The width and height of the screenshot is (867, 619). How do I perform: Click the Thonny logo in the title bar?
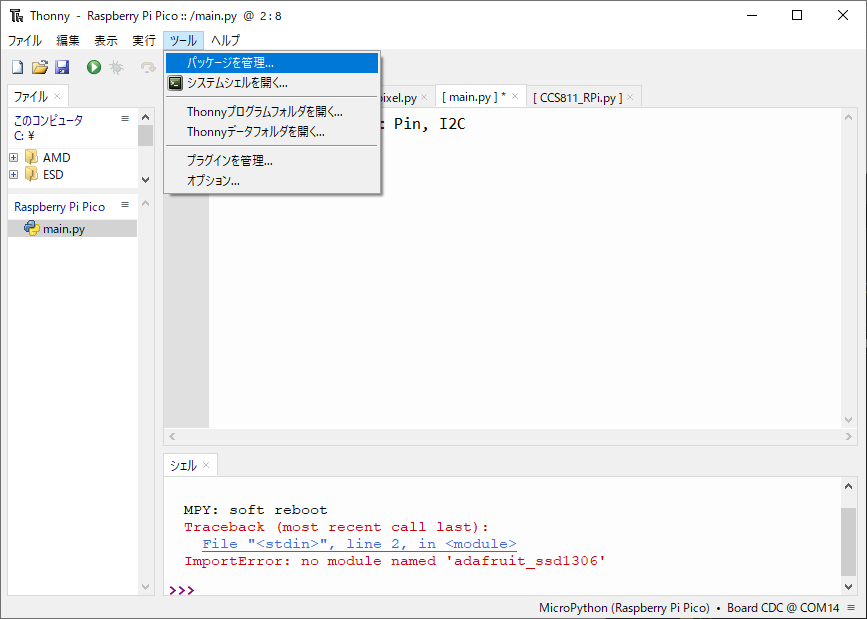pos(17,15)
